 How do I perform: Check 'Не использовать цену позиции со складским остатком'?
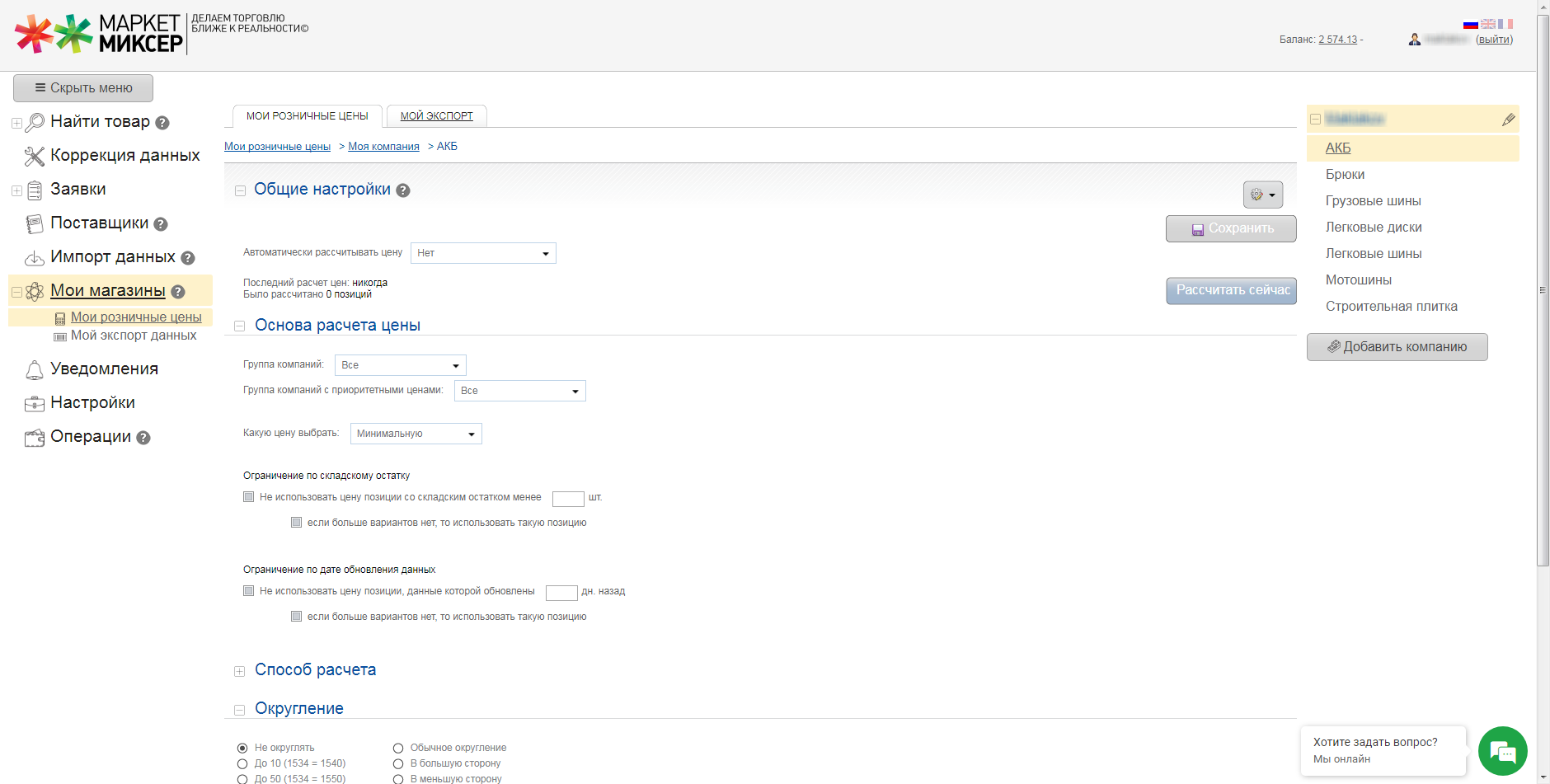248,497
